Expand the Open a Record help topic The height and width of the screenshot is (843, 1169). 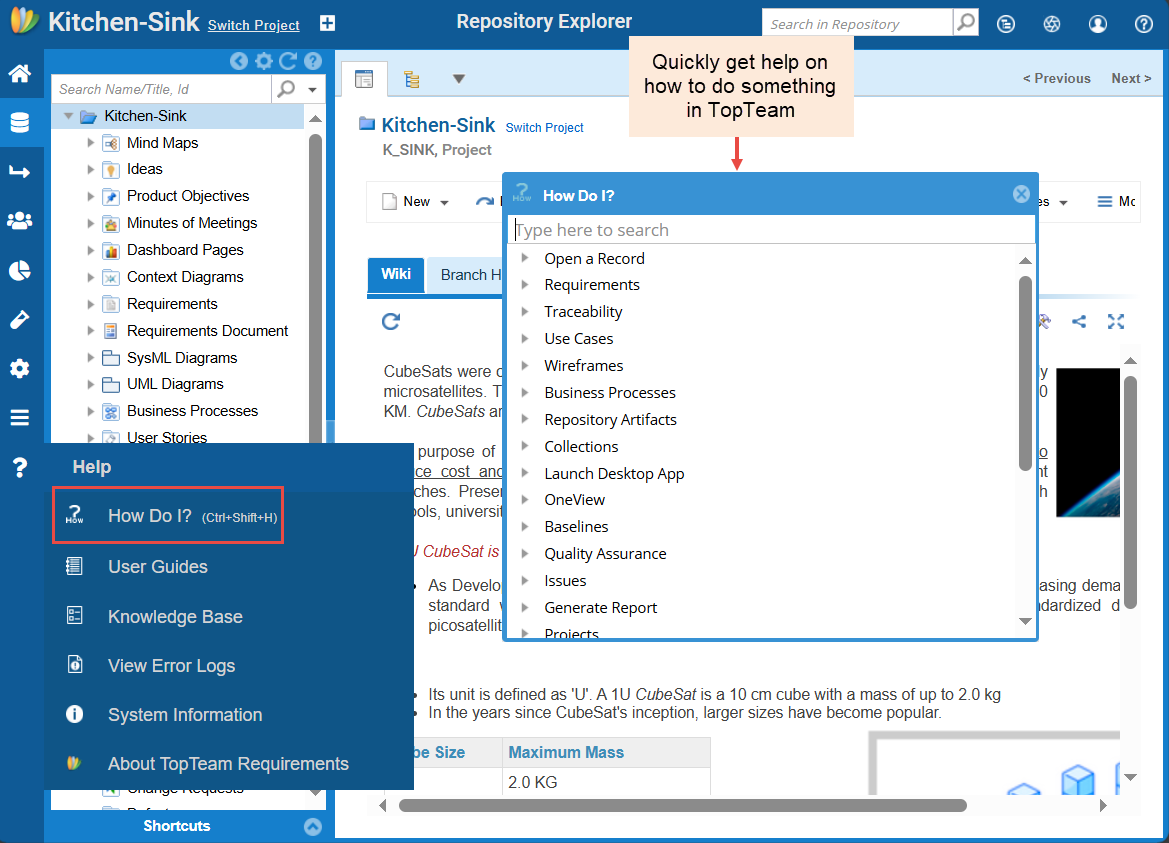click(x=525, y=258)
